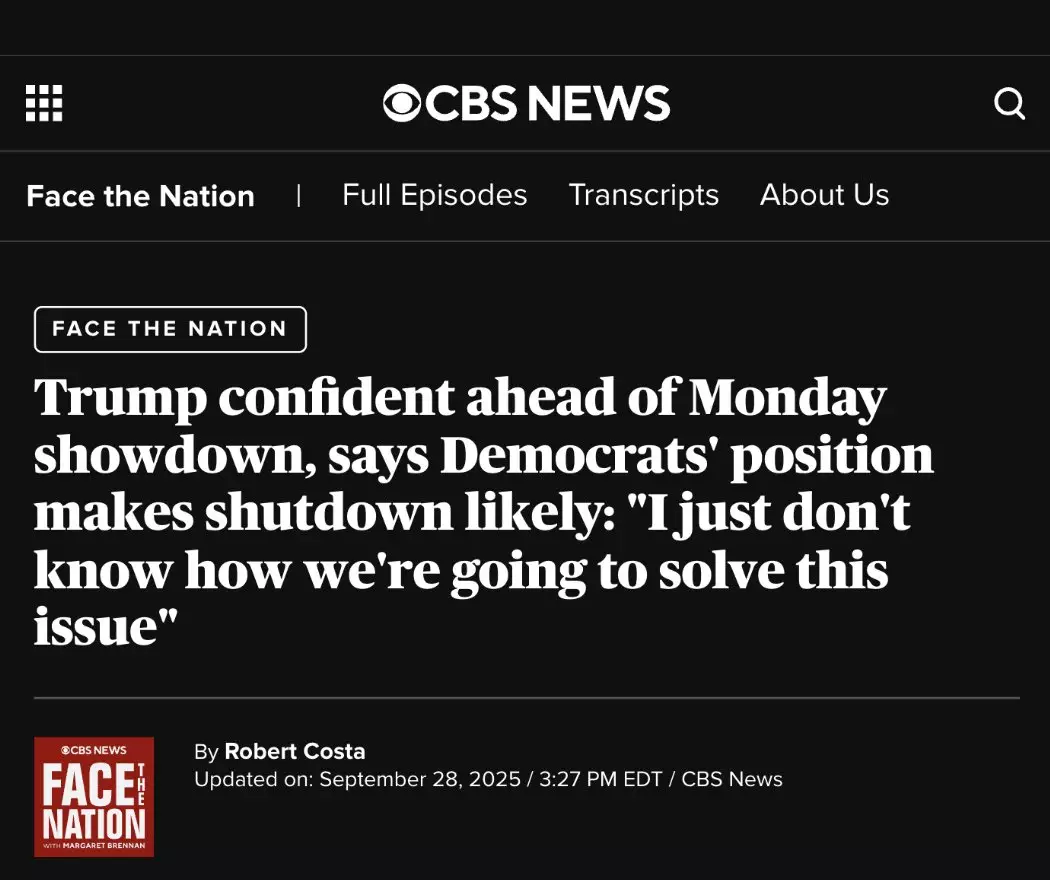Click the quoted "know how we're going" headline line

[x=461, y=571]
